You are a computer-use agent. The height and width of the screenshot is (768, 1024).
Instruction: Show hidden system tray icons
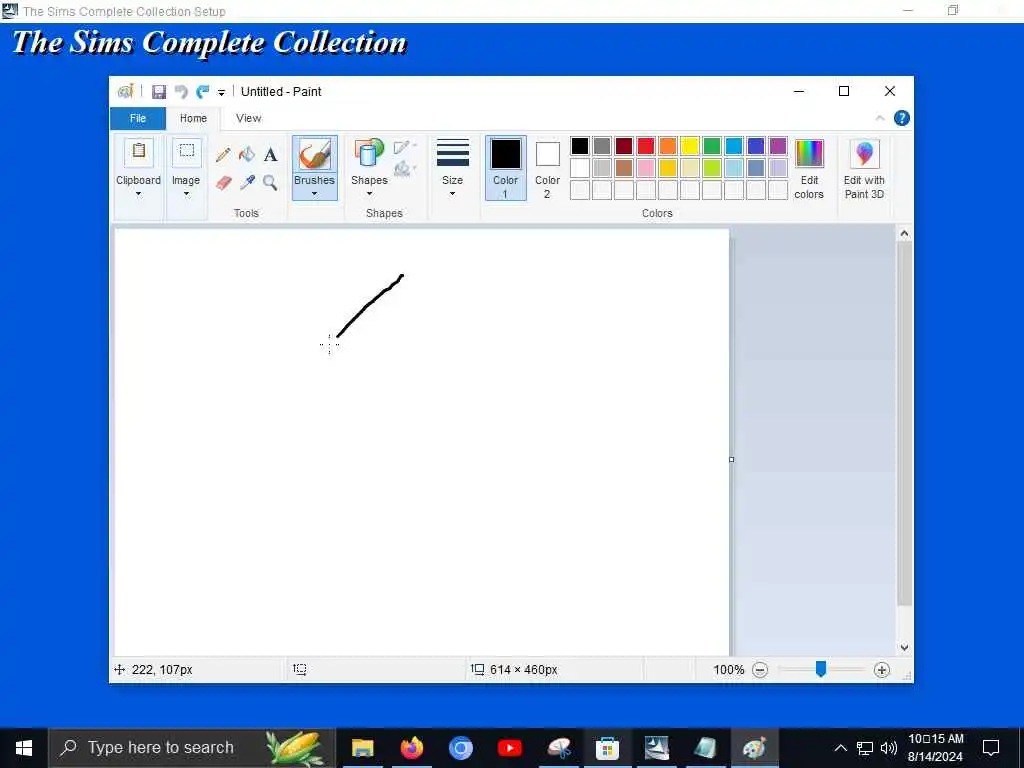coord(840,748)
